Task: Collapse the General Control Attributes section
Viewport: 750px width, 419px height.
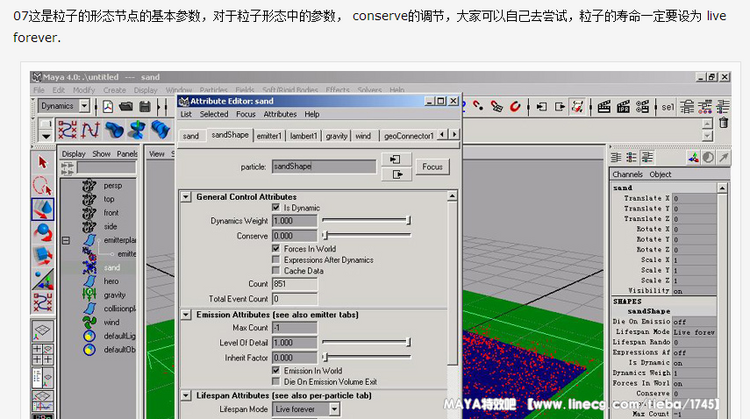Action: click(186, 197)
